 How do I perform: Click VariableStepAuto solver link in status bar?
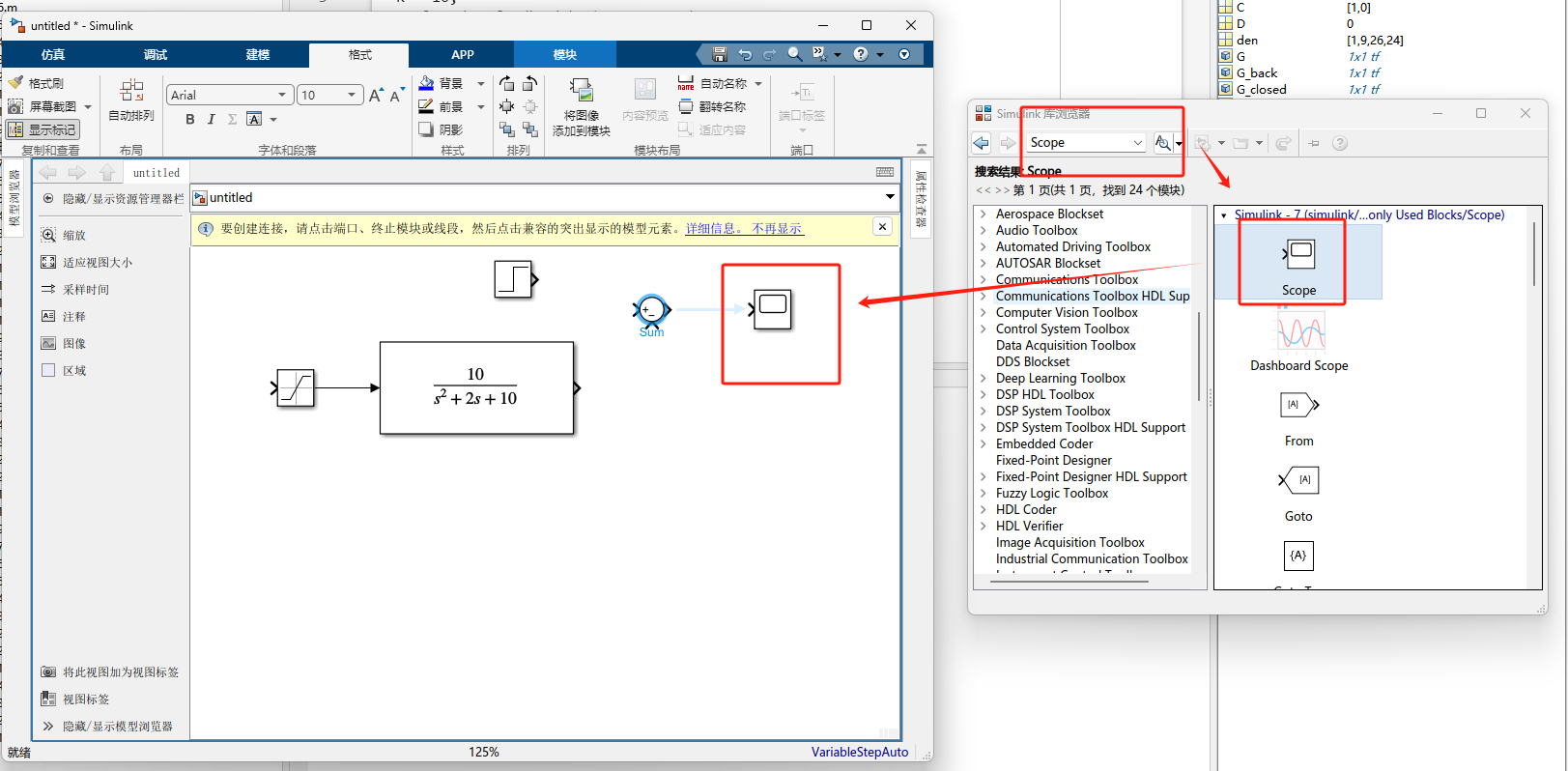click(x=860, y=752)
